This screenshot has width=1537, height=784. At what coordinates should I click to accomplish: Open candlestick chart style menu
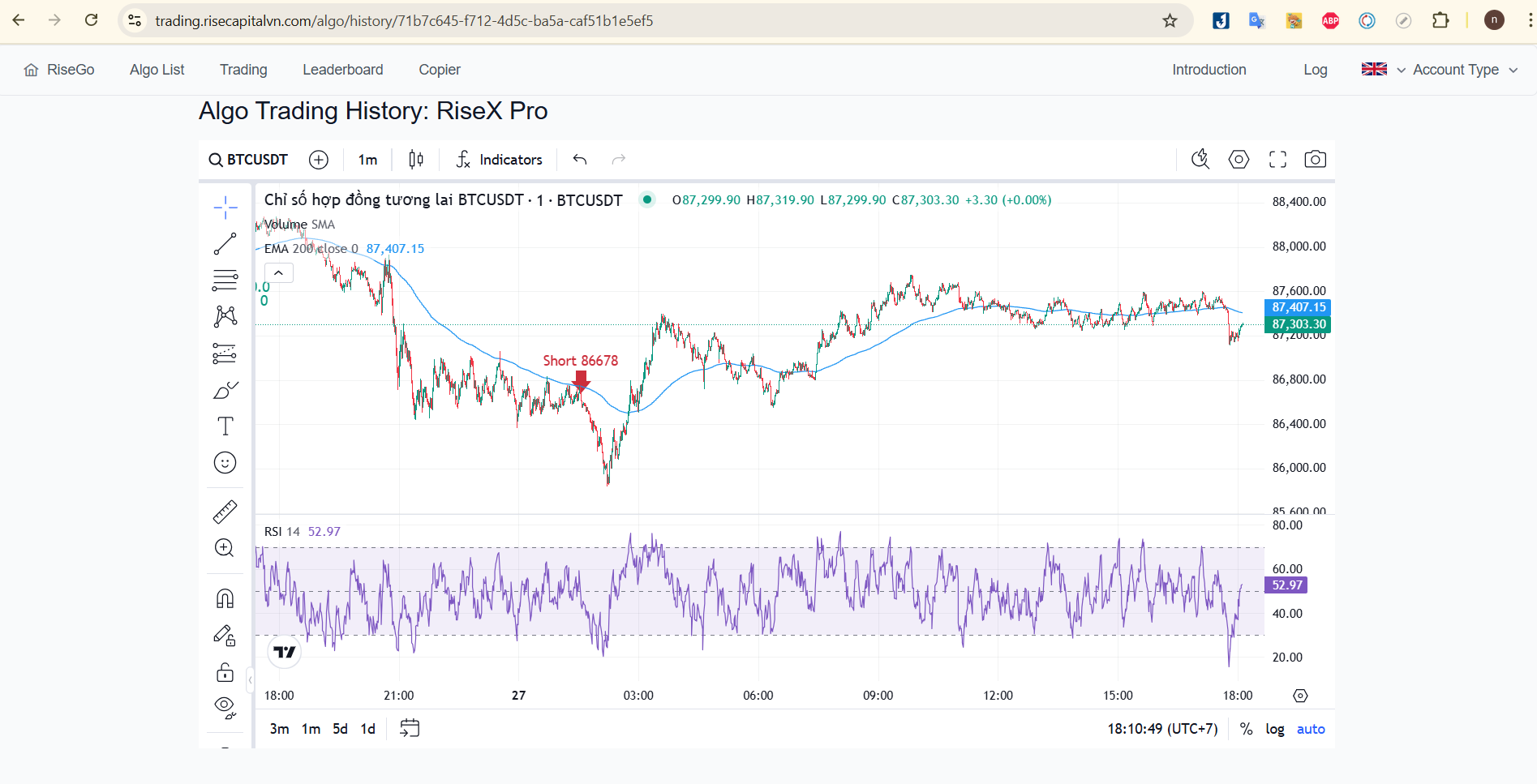click(416, 160)
